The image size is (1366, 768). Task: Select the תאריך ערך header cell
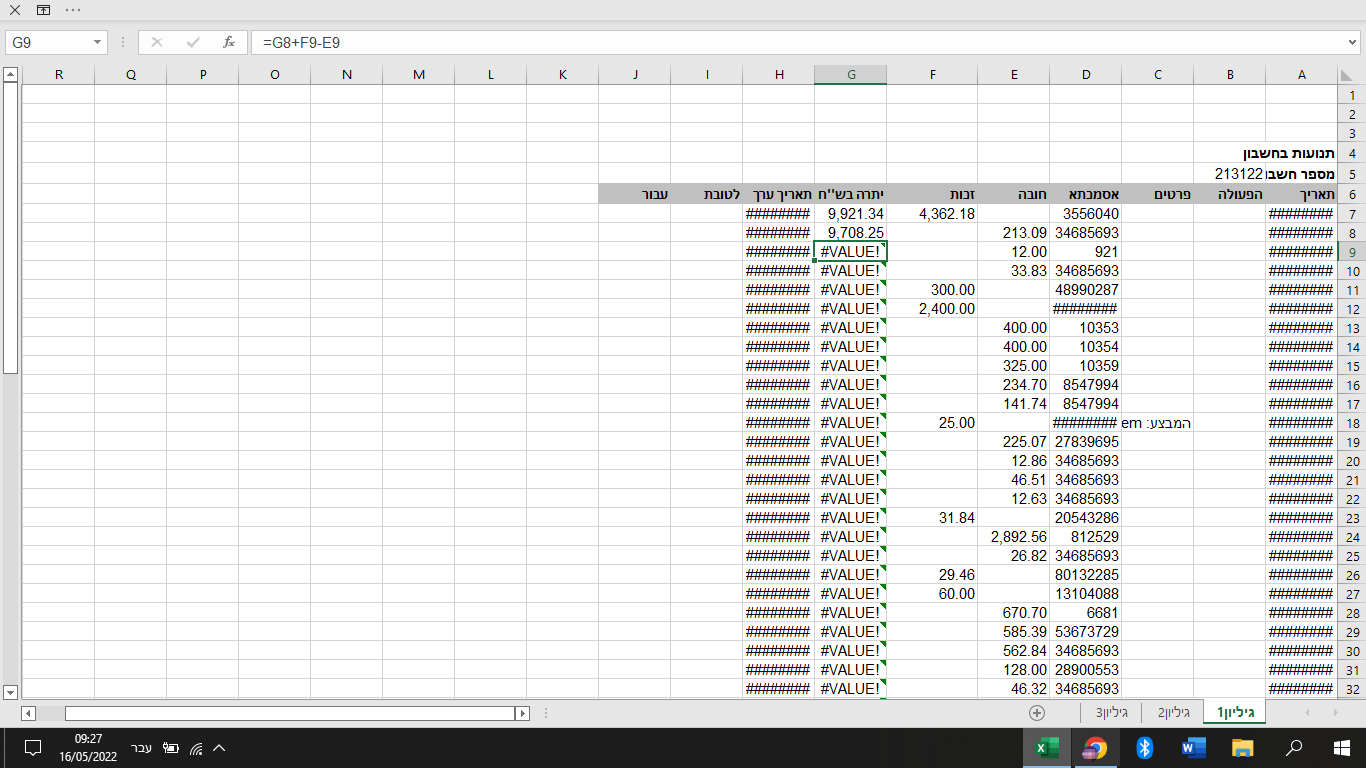(x=779, y=194)
